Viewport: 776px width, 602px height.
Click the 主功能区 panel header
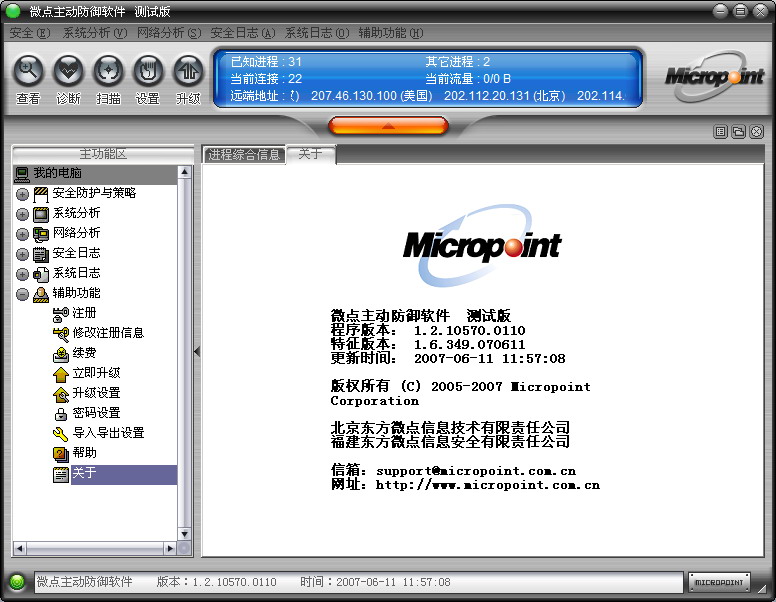tap(103, 154)
